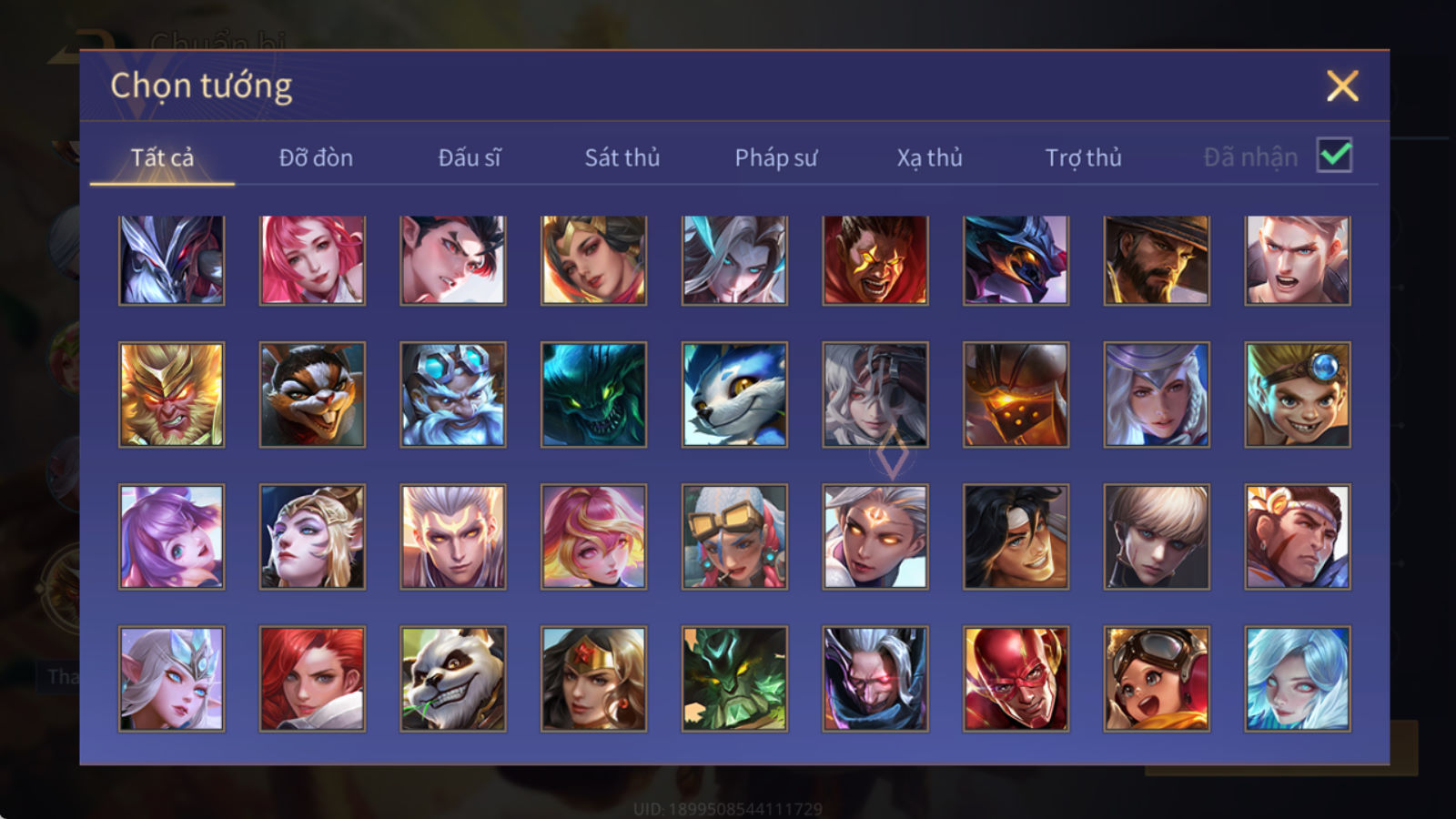Viewport: 1456px width, 819px height.
Task: Pick the purple-haired chibi girl hero
Action: click(x=171, y=537)
